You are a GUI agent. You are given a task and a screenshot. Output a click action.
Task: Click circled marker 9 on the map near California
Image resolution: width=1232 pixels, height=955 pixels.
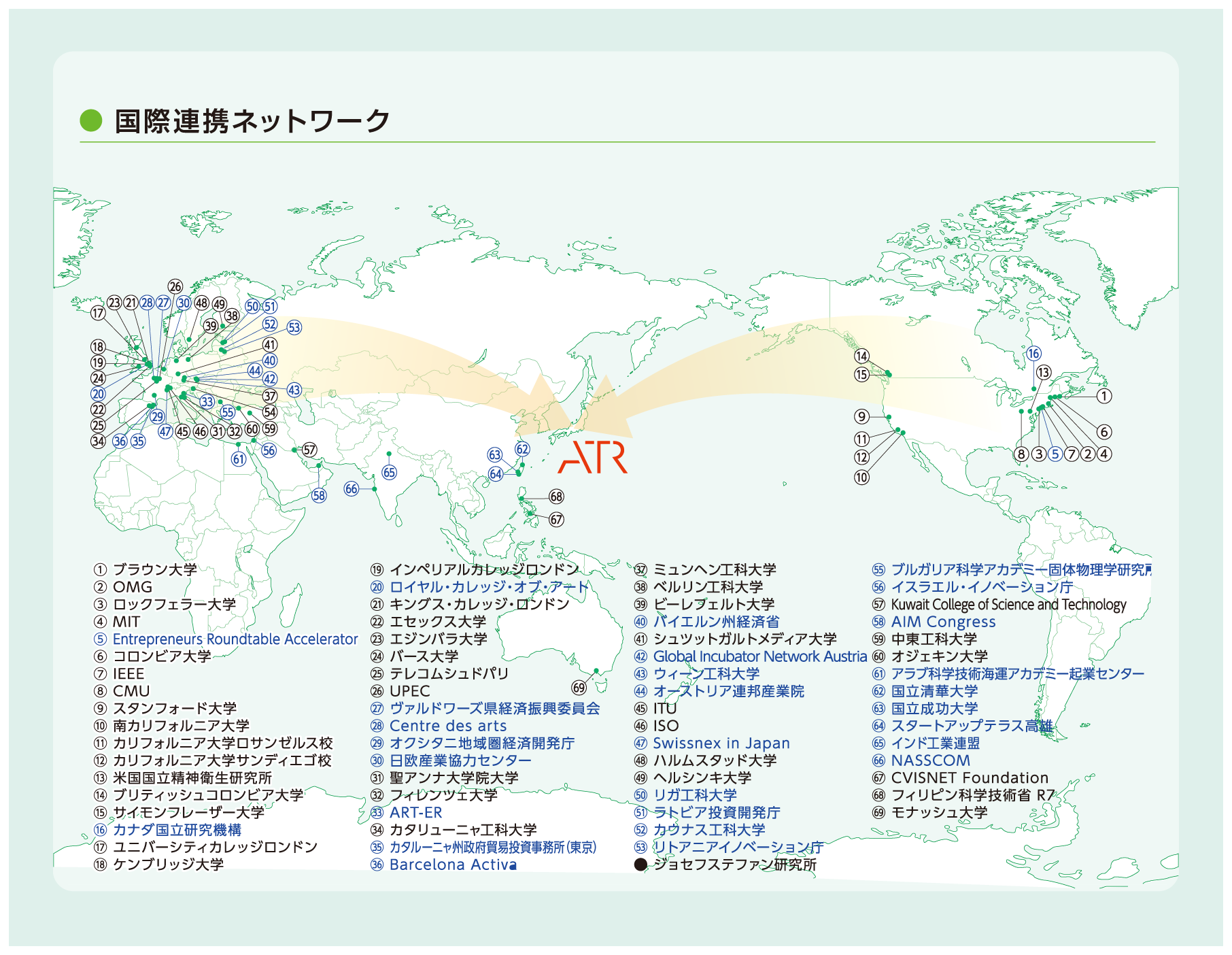861,416
